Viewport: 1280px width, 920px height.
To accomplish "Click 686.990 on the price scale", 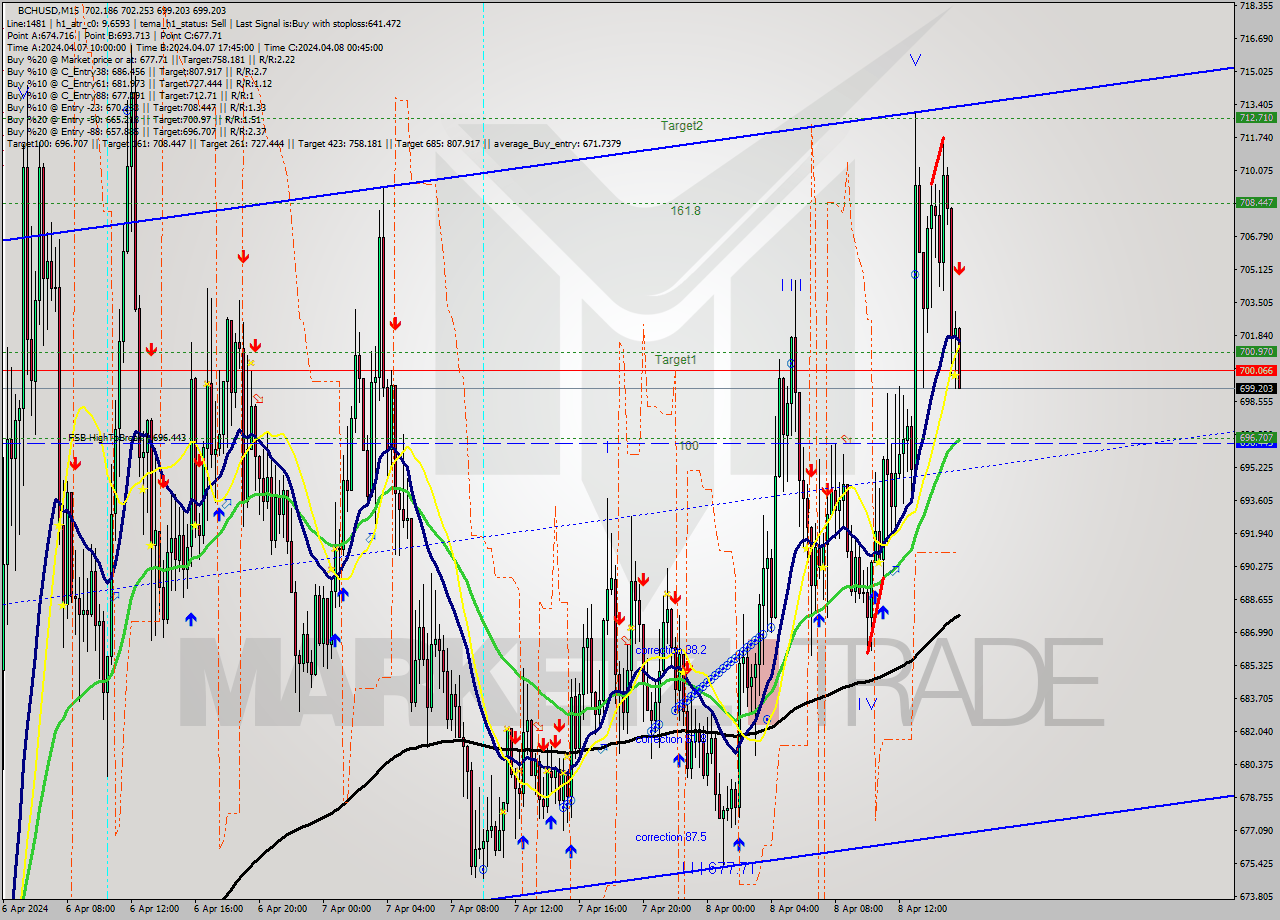I will [x=1256, y=633].
